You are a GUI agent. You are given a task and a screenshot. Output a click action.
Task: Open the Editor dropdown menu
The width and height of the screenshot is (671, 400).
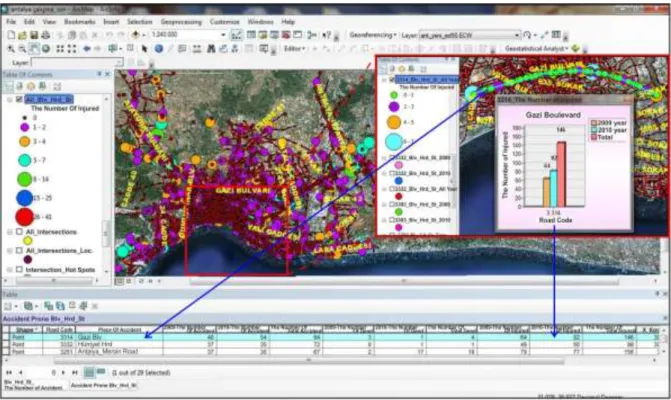pos(294,49)
